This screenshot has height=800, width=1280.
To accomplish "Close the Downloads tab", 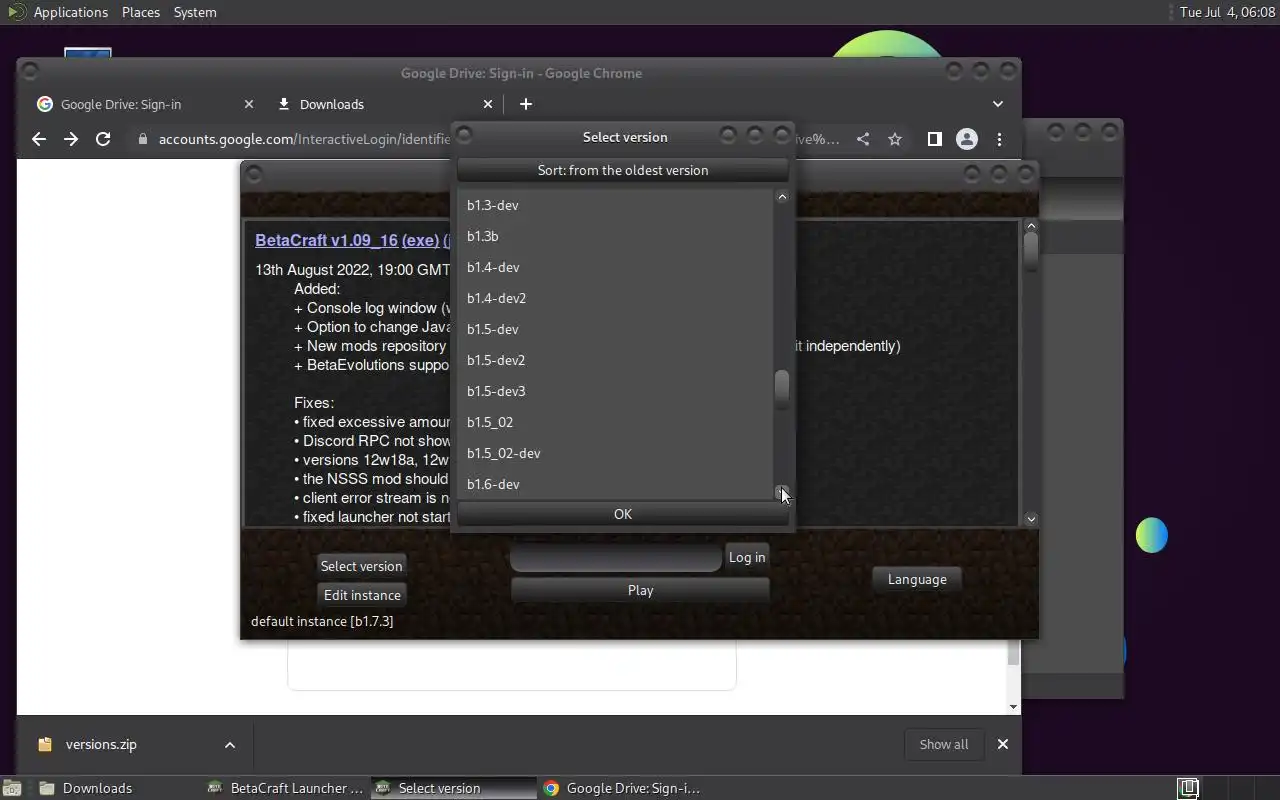I will [488, 104].
